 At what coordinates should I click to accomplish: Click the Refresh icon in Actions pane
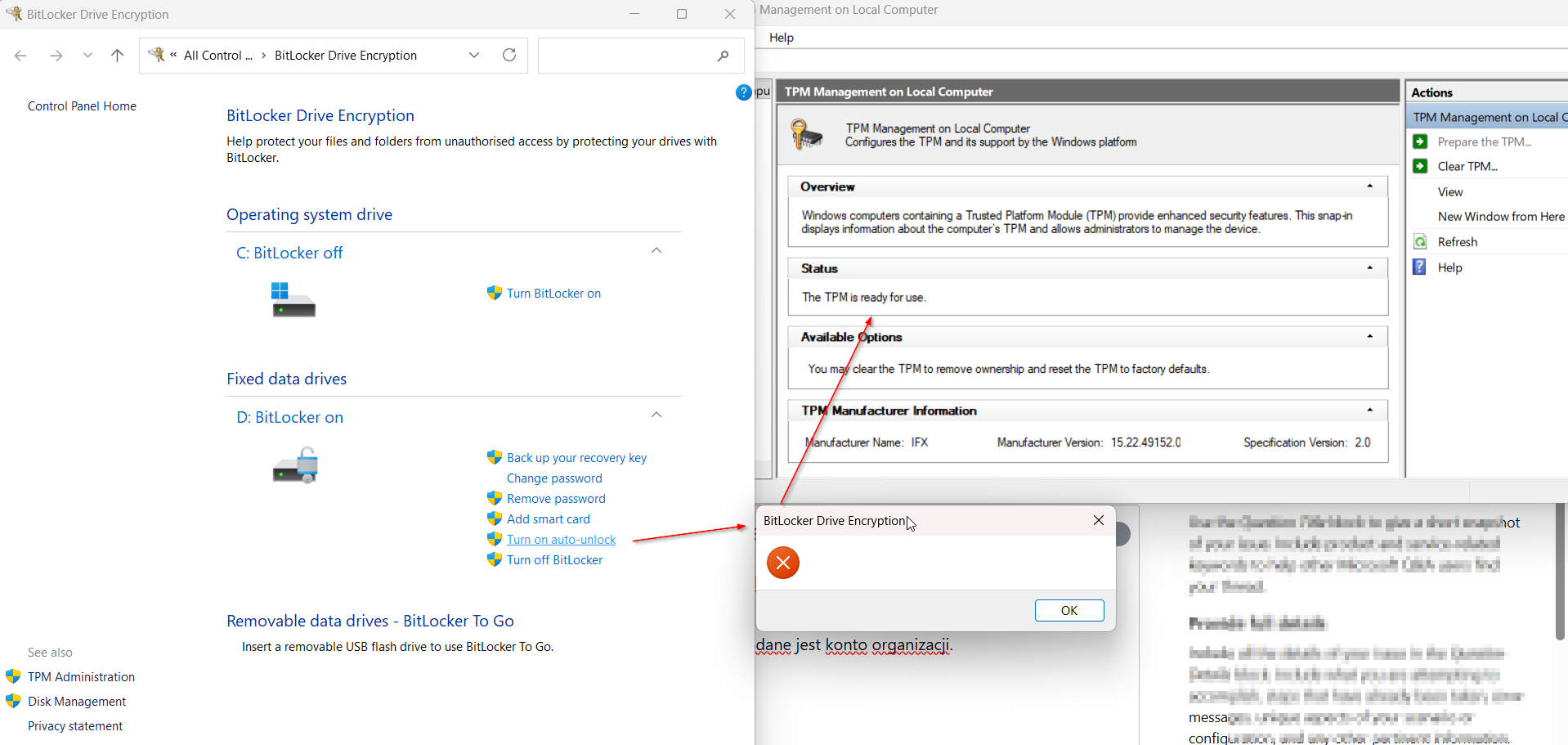point(1421,241)
